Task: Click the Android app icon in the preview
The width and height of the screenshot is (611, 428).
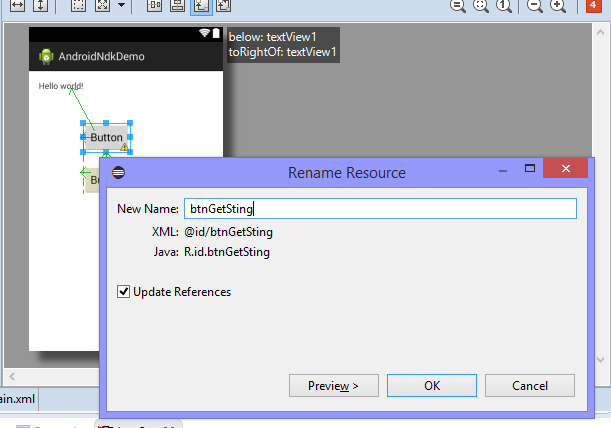Action: pyautogui.click(x=46, y=56)
